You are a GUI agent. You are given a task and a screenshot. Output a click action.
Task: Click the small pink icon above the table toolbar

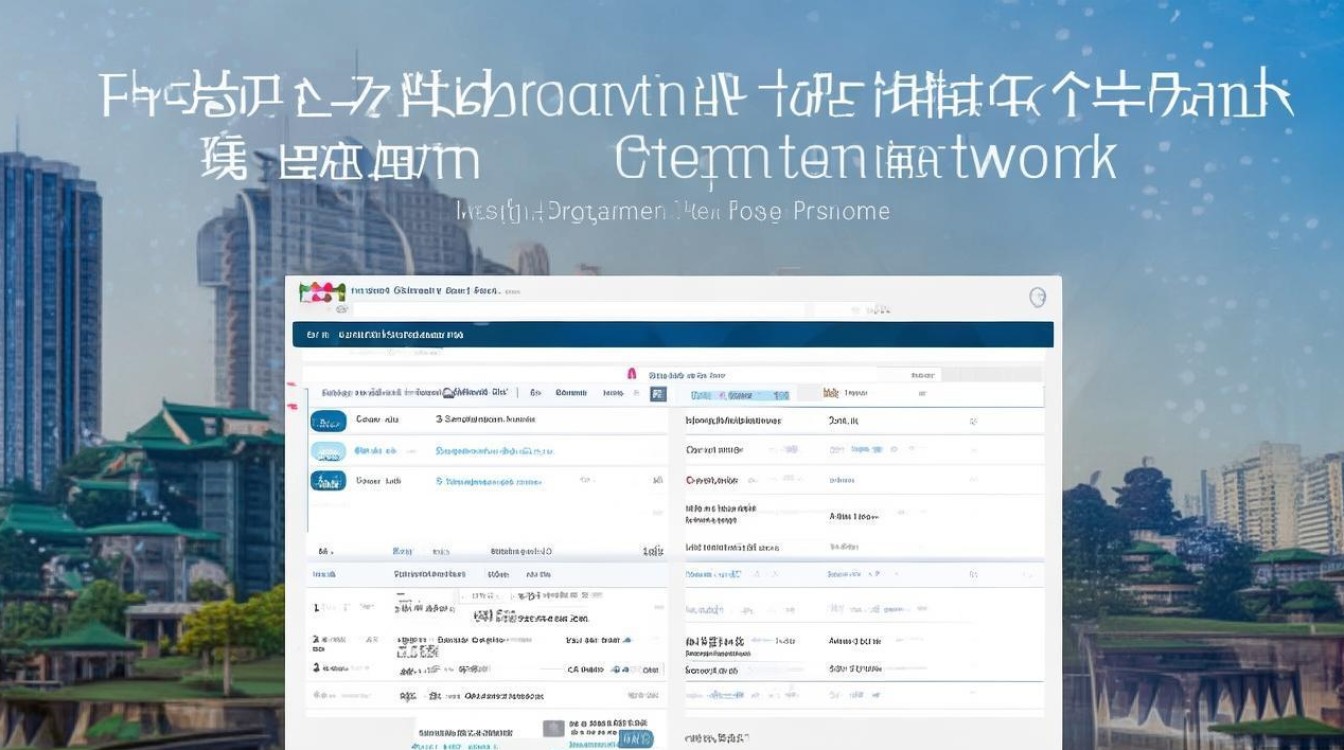click(632, 374)
